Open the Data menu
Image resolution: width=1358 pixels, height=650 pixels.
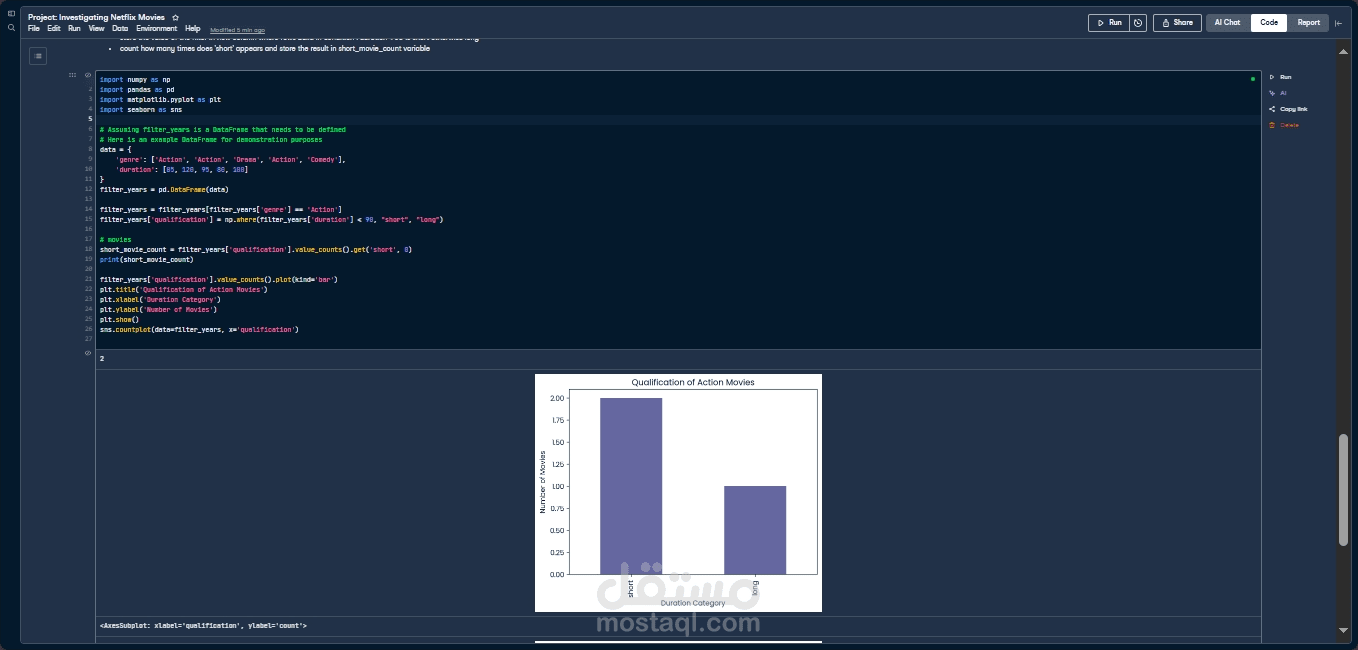120,29
